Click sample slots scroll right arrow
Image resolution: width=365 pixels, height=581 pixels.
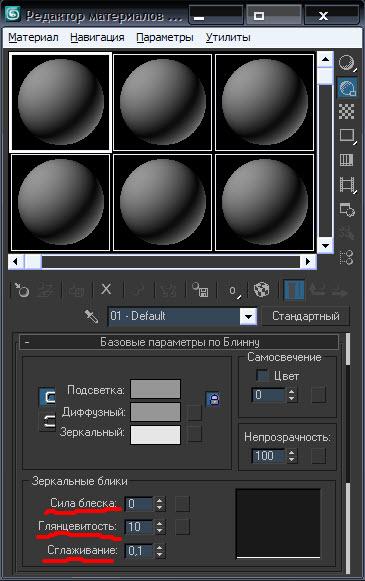[x=308, y=262]
